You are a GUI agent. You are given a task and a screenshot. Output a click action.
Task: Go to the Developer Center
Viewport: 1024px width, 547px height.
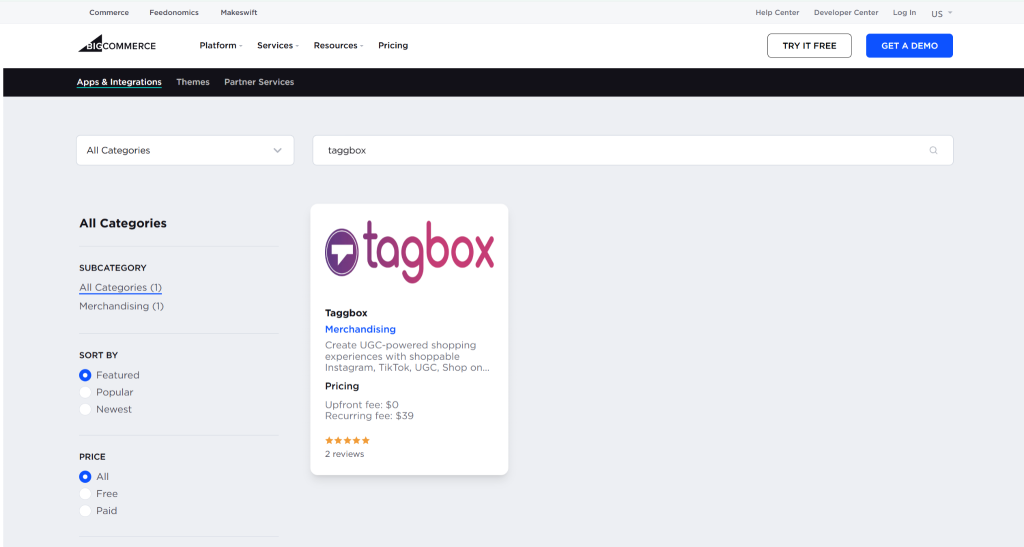click(x=846, y=12)
